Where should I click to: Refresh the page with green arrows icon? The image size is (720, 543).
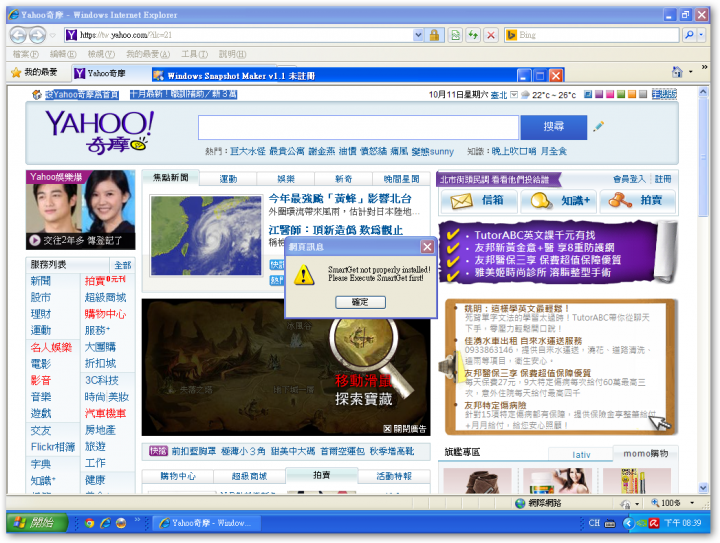click(473, 35)
